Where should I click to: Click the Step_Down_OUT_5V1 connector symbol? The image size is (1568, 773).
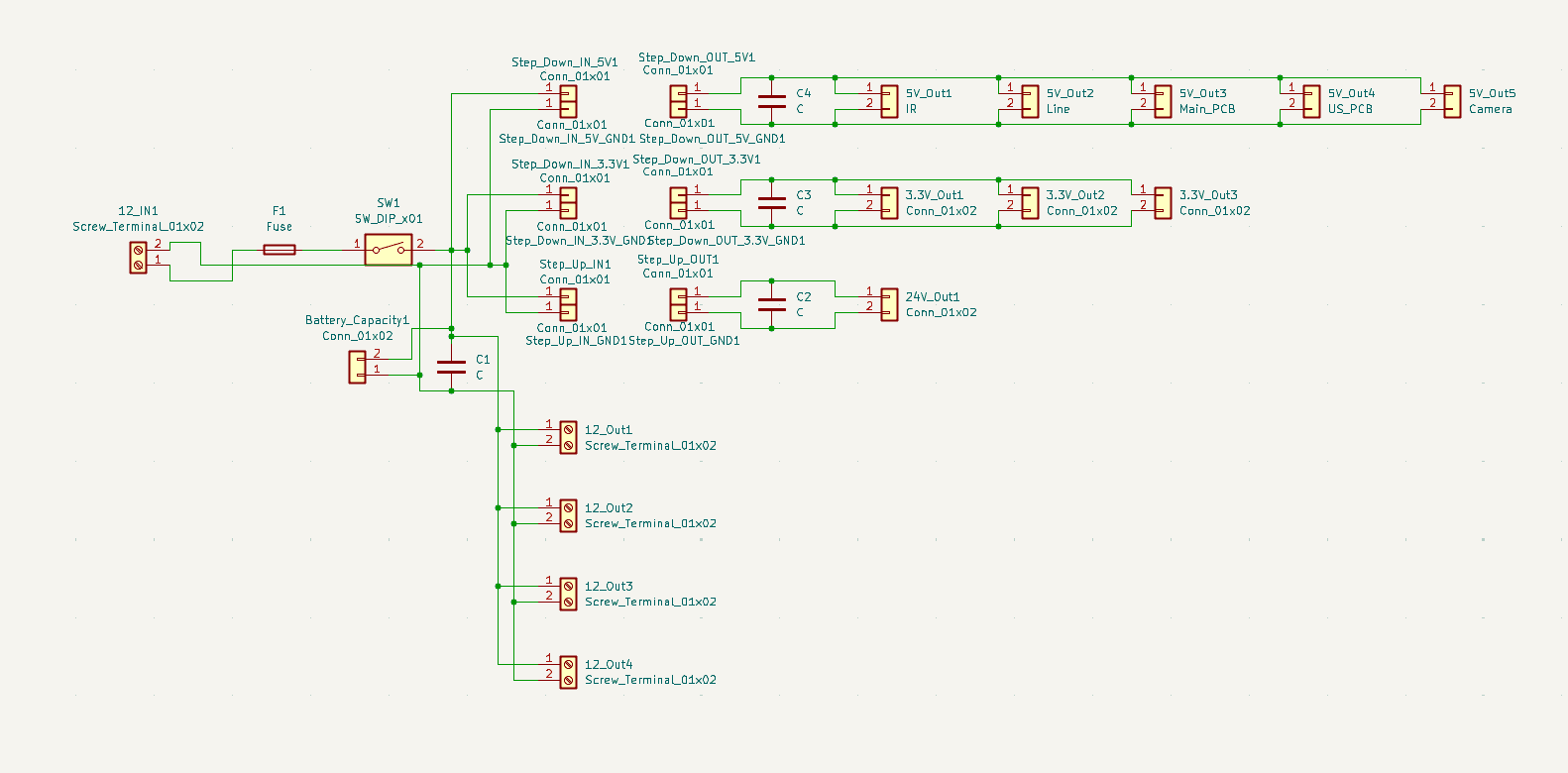678,94
